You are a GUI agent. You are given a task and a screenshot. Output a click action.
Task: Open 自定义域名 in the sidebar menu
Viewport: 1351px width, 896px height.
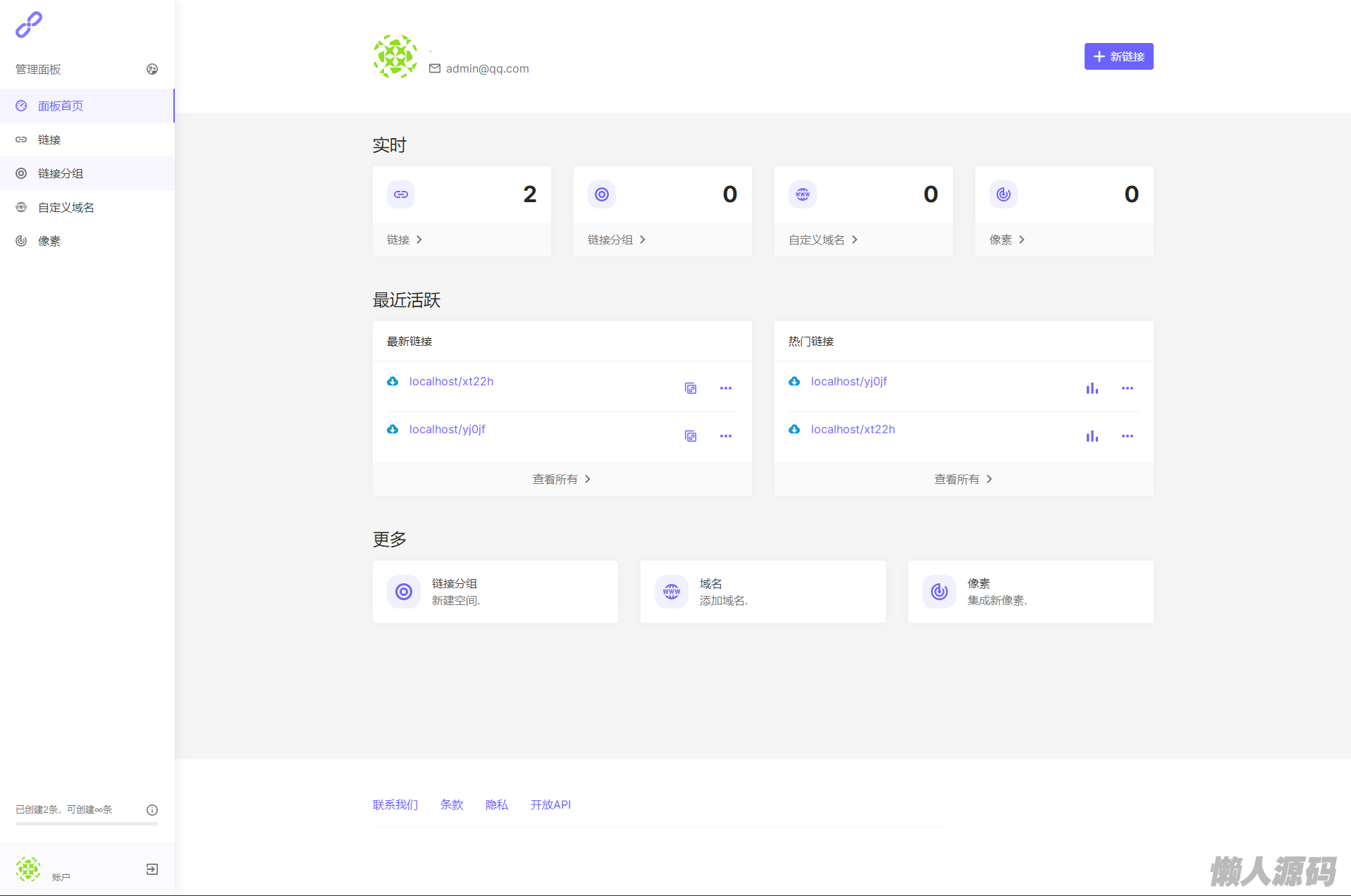[x=66, y=207]
